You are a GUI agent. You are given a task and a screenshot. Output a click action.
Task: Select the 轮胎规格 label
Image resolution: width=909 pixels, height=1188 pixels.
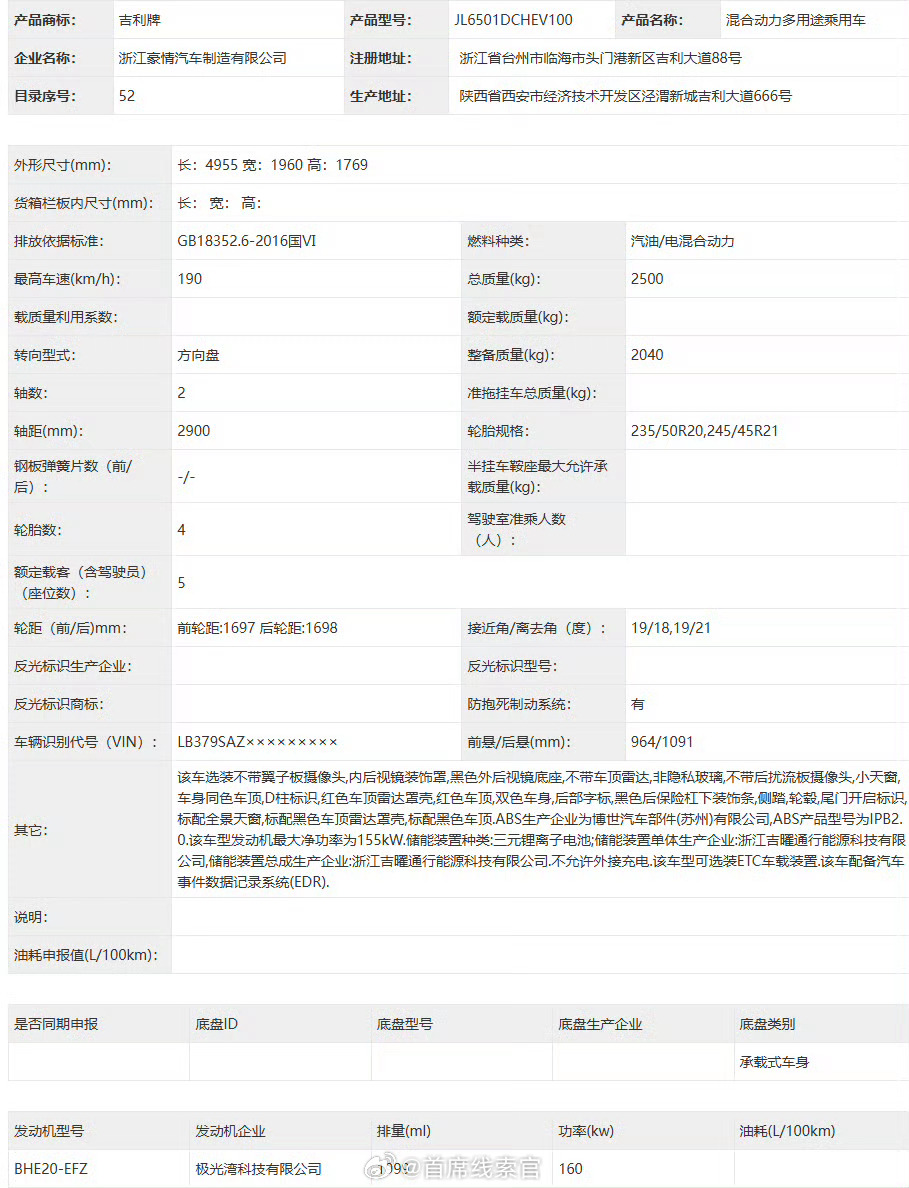(x=498, y=431)
